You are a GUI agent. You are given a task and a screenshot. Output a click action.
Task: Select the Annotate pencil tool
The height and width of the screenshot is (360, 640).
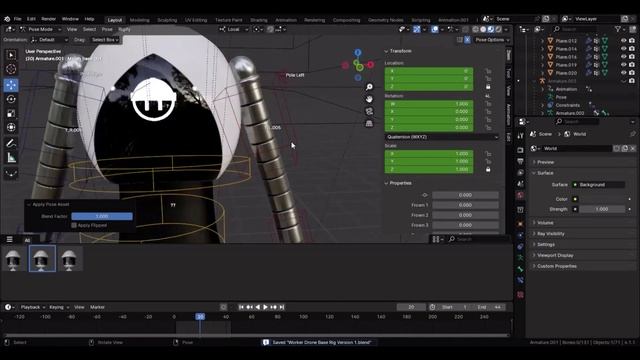tap(11, 143)
